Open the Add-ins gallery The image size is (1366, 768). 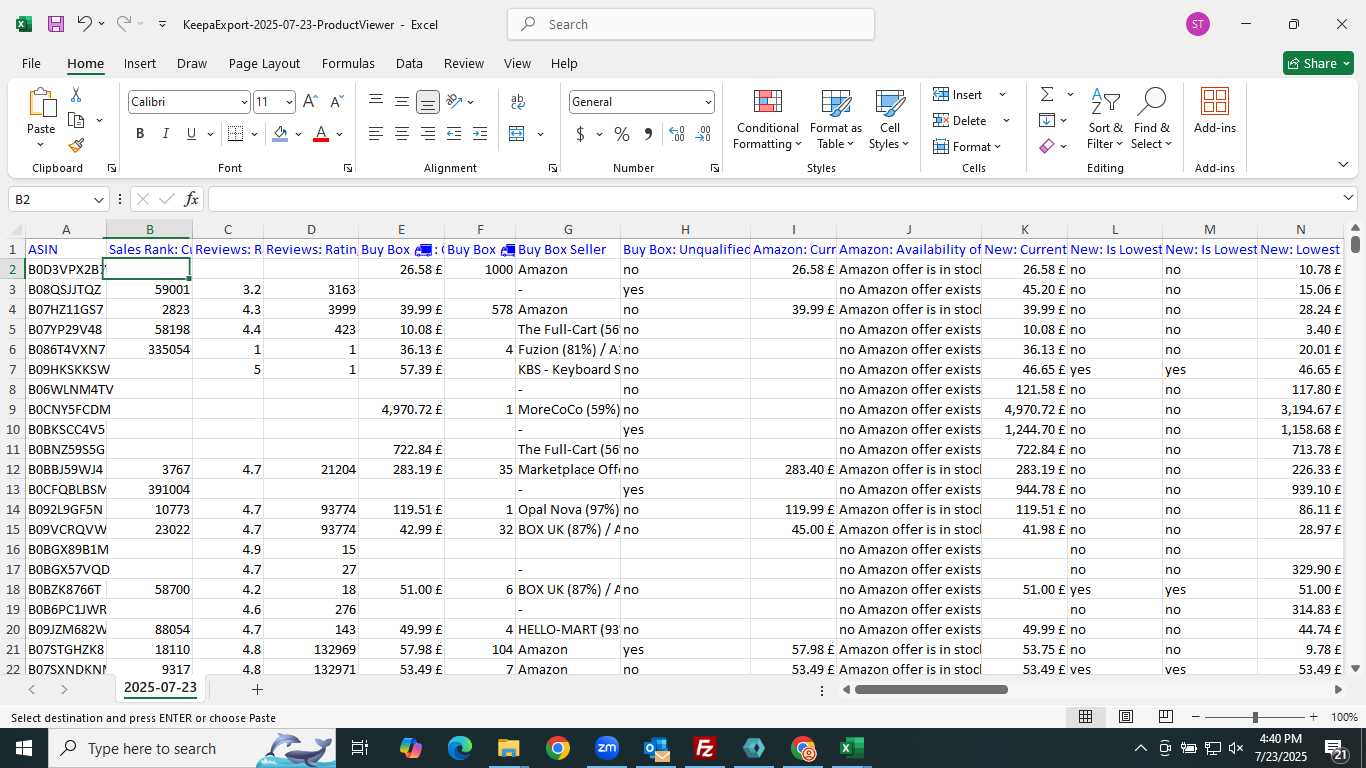tap(1215, 111)
